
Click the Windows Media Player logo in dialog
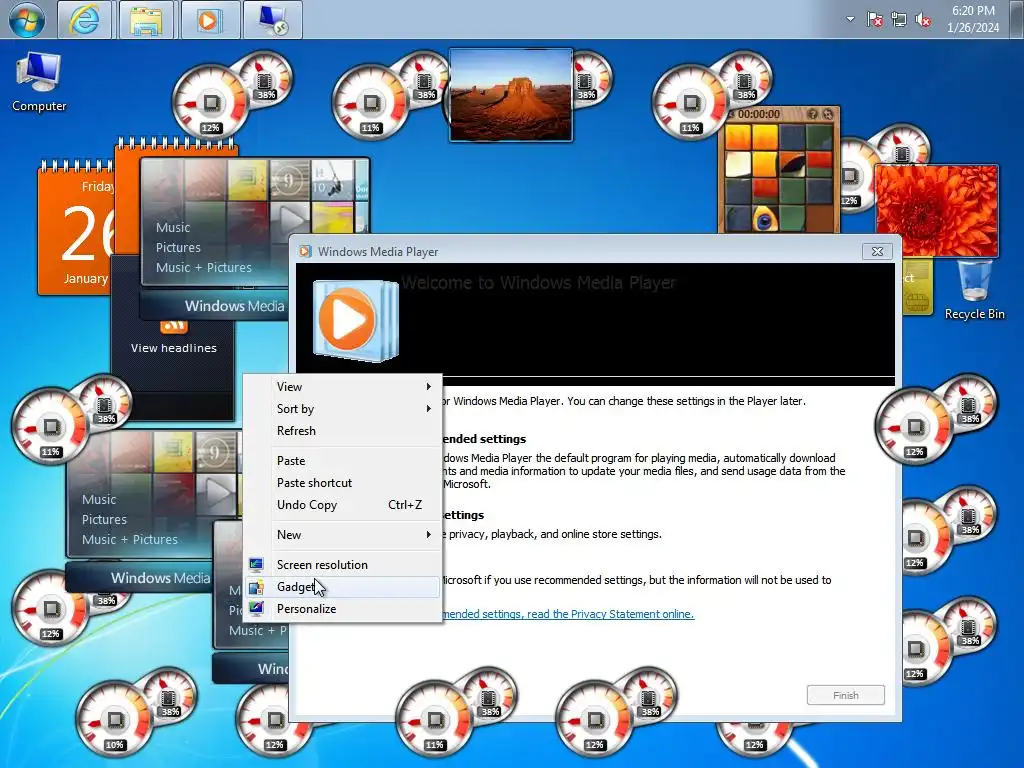click(355, 320)
